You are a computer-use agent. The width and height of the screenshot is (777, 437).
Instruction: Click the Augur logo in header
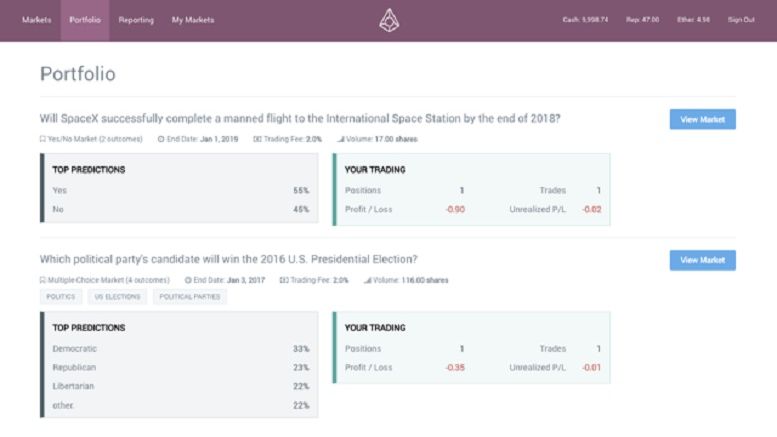[x=389, y=20]
